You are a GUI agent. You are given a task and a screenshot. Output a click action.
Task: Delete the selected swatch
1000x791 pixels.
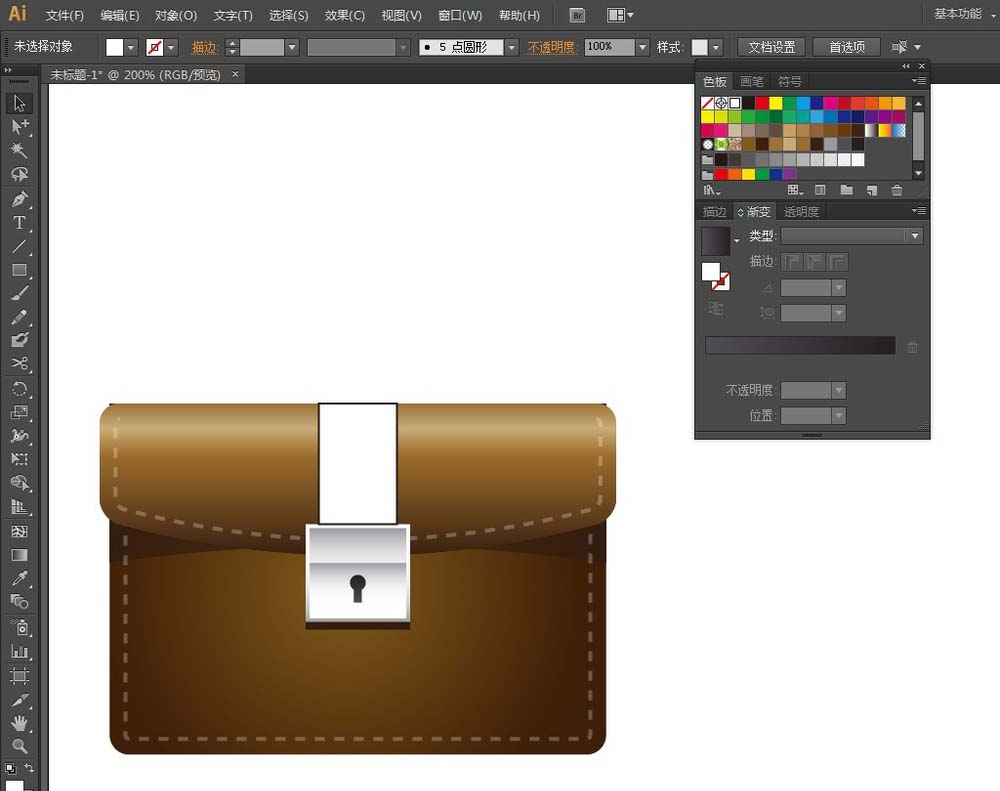coord(897,190)
